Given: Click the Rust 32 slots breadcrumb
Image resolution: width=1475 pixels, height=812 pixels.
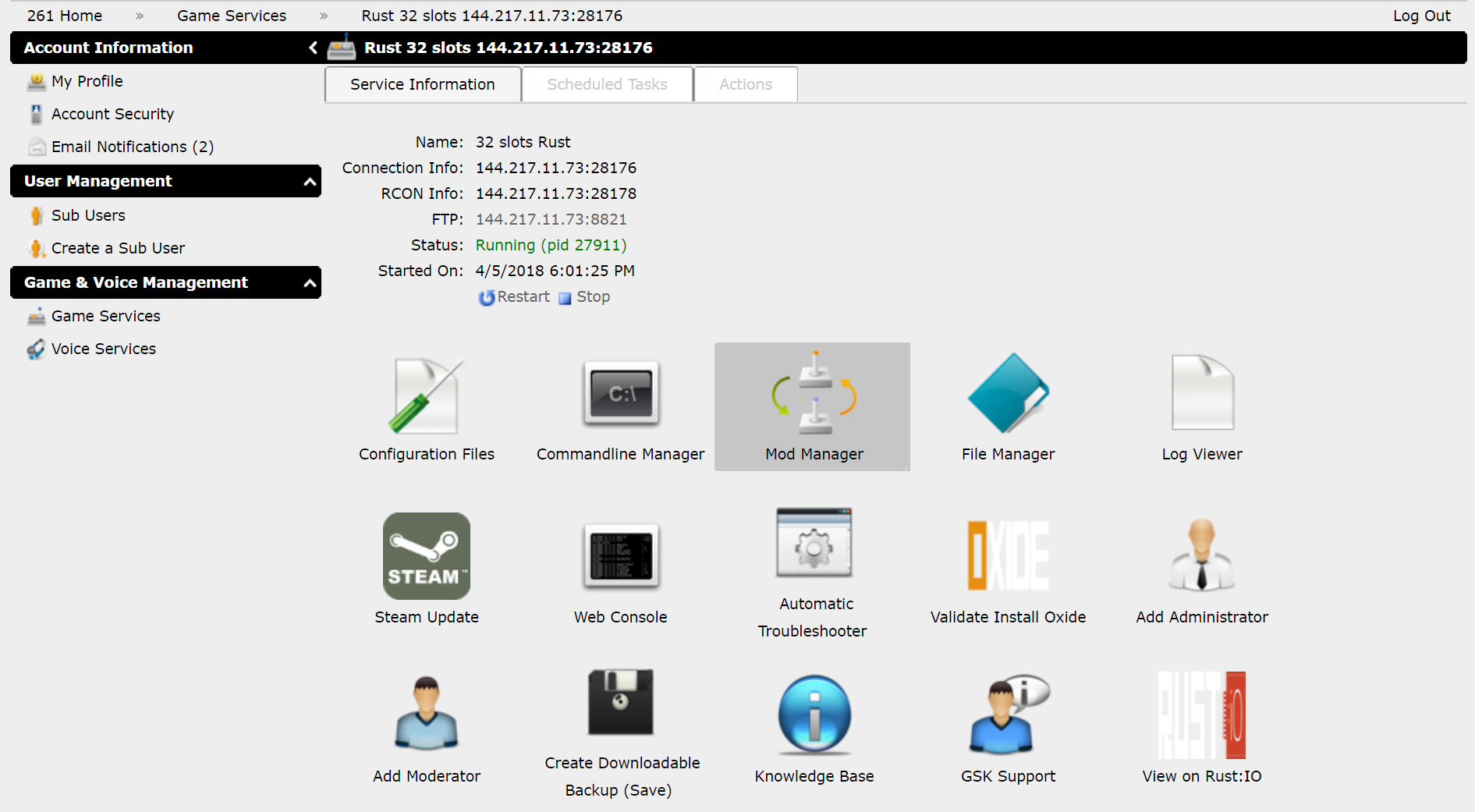Looking at the screenshot, I should pos(492,16).
